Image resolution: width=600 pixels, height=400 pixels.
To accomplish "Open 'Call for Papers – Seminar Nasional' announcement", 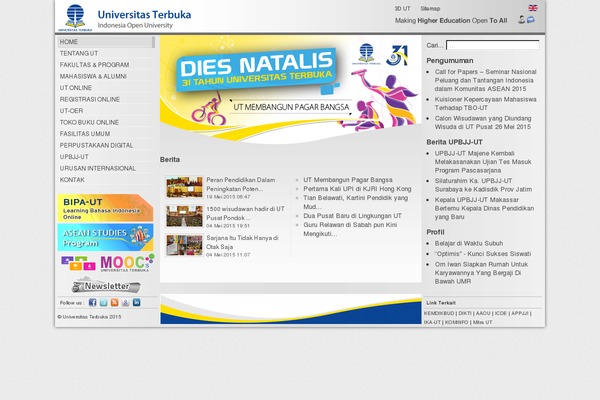I will click(486, 80).
